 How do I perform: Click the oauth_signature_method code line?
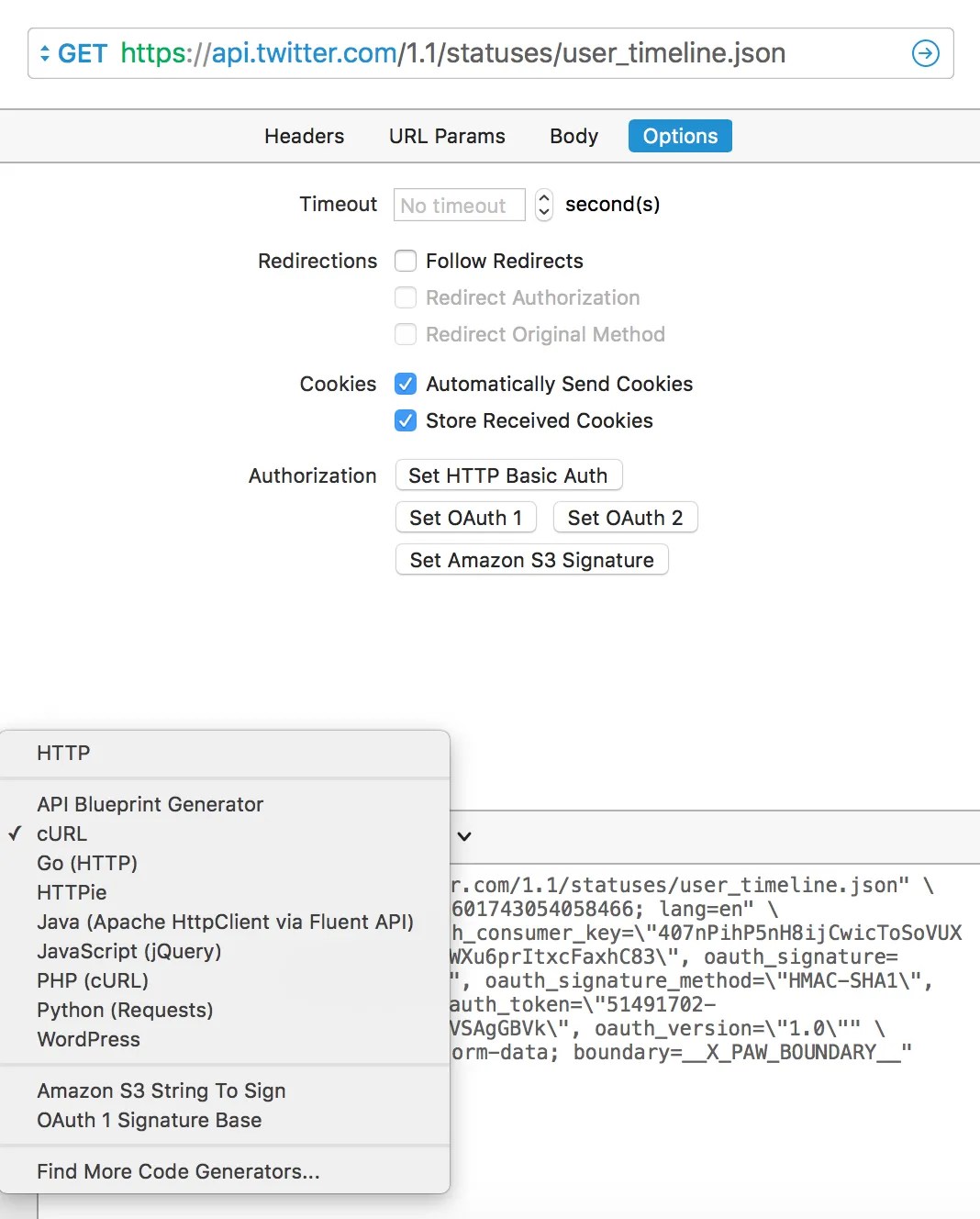(692, 980)
